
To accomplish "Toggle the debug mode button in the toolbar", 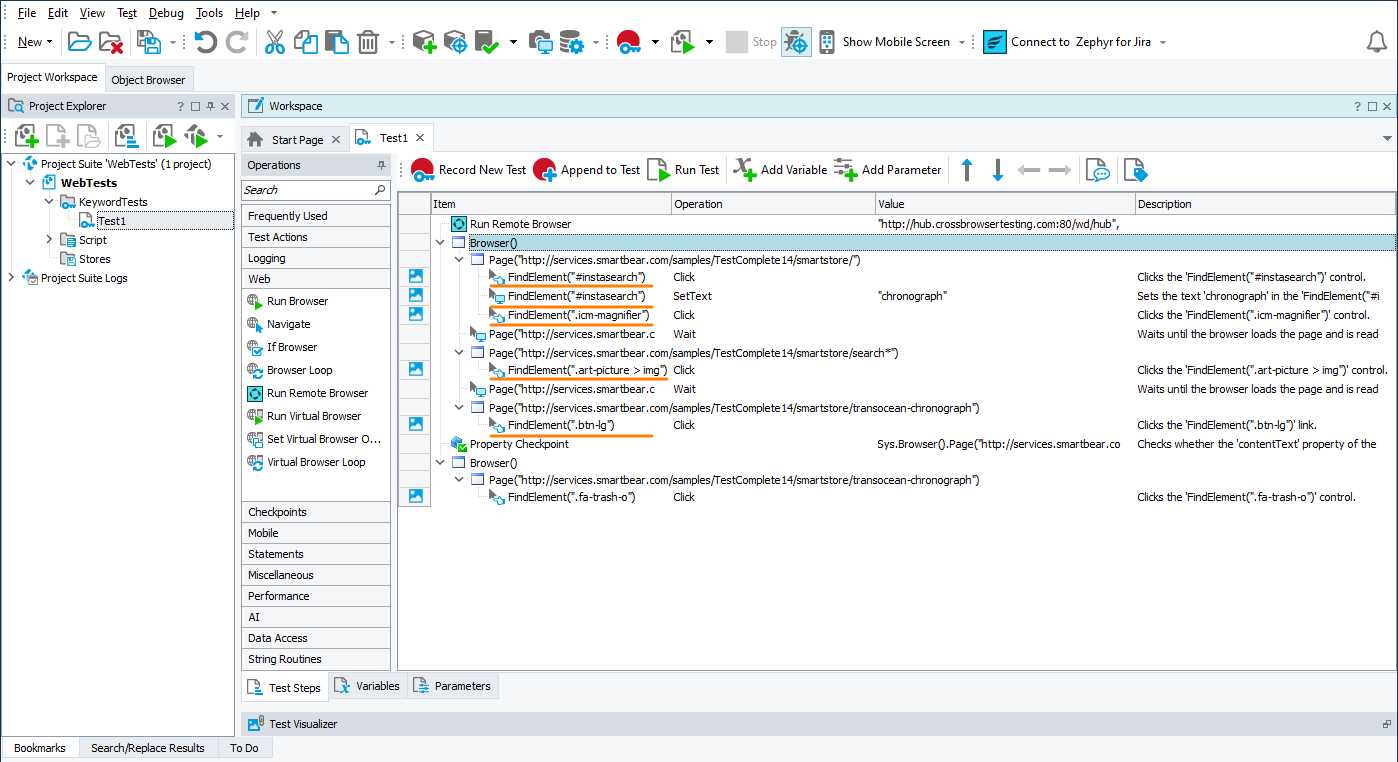I will coord(797,41).
